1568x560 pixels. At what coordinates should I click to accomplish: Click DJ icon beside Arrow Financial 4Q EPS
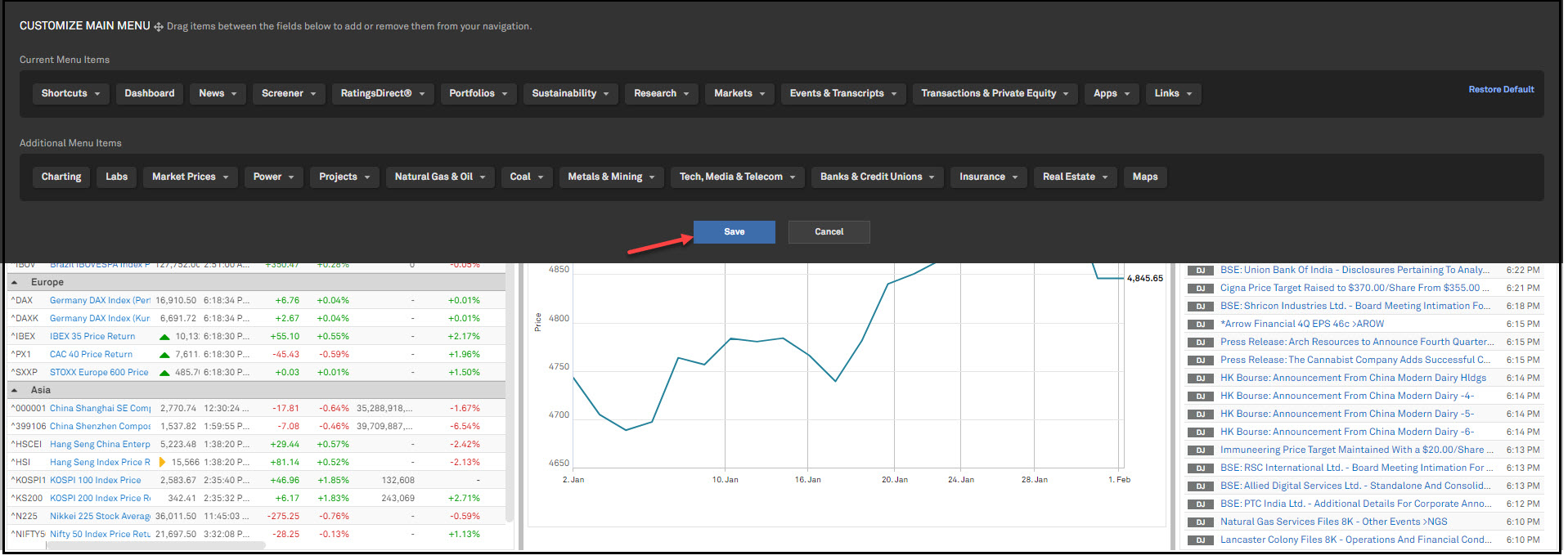(1199, 325)
